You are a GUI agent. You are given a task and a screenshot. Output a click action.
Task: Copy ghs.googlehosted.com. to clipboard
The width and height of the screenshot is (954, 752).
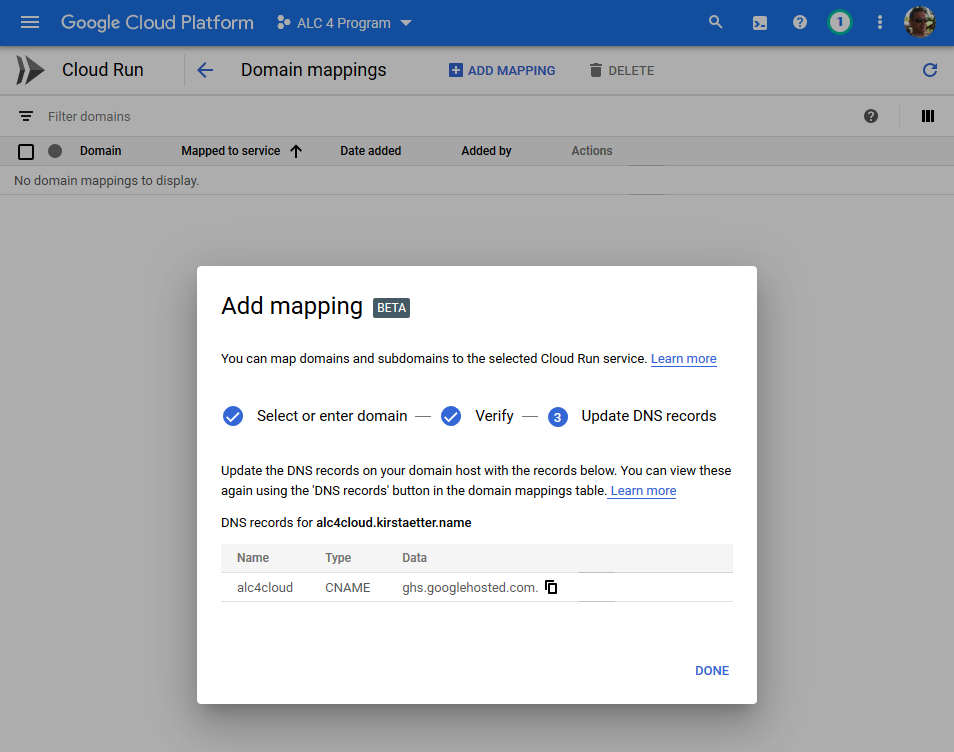(551, 587)
